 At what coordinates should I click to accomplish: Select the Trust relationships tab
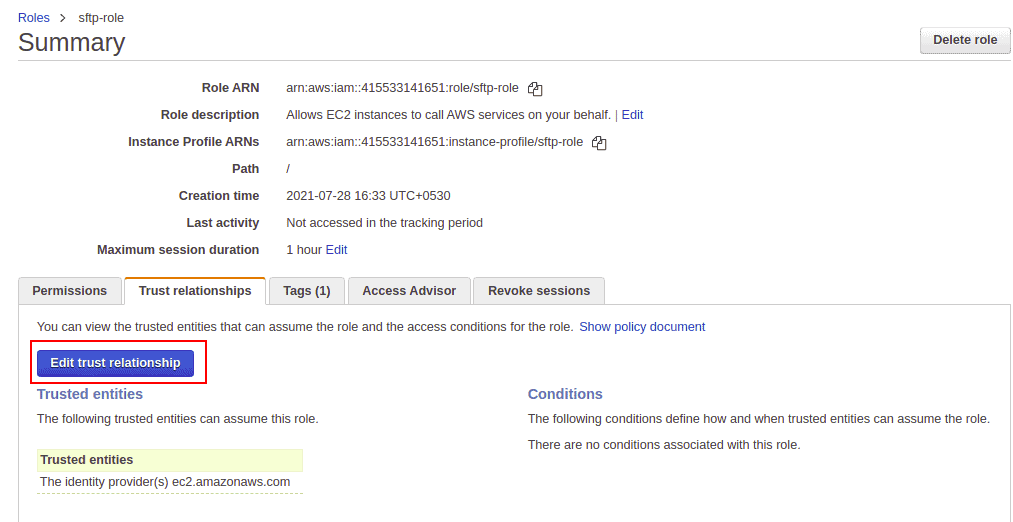(x=195, y=291)
